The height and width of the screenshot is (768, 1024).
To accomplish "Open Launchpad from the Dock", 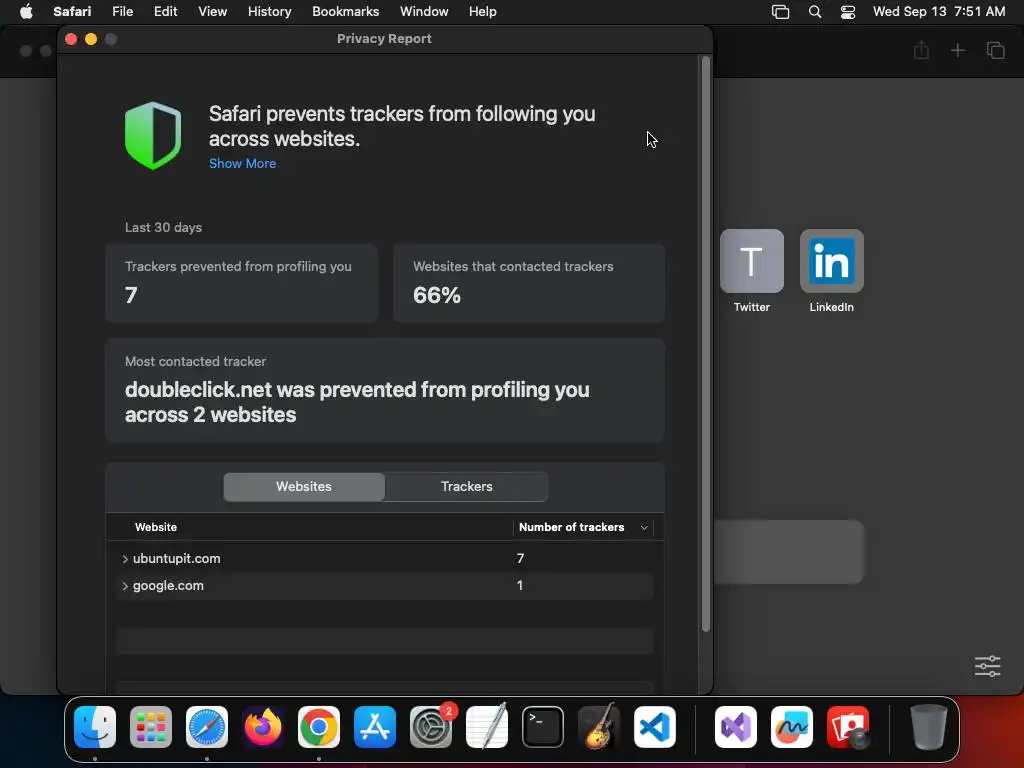I will coord(151,727).
